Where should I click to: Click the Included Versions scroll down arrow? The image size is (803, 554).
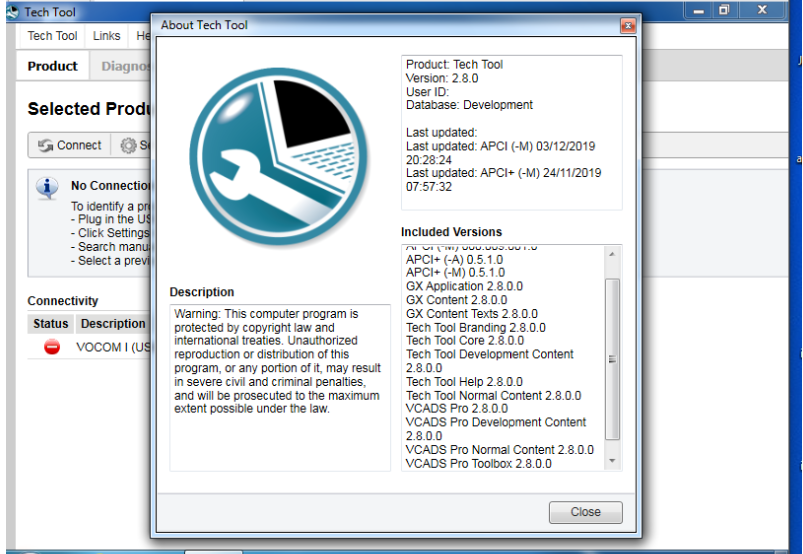(x=612, y=461)
